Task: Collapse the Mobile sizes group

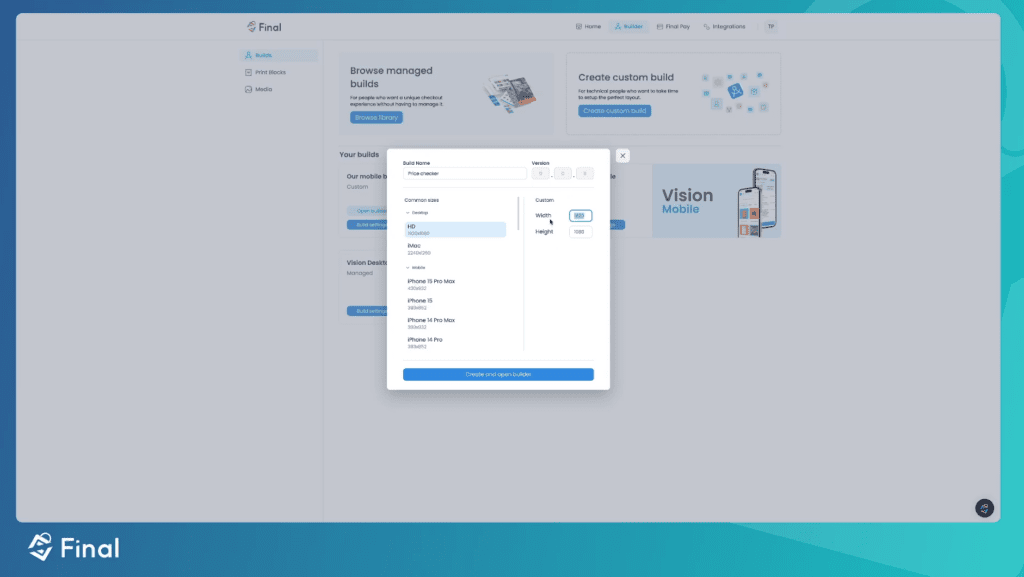Action: [408, 268]
